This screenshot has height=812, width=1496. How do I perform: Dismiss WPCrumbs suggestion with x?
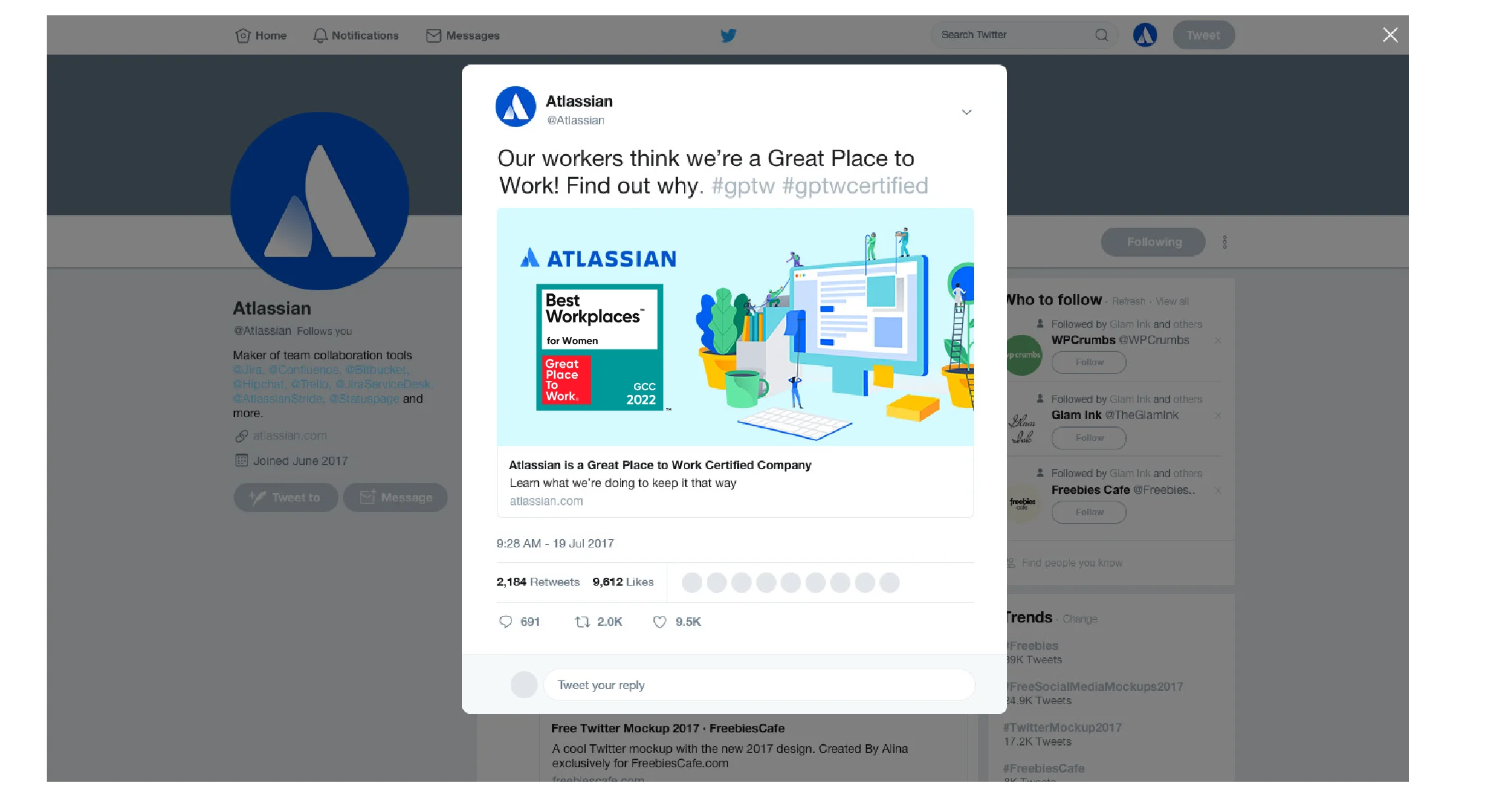(x=1218, y=341)
